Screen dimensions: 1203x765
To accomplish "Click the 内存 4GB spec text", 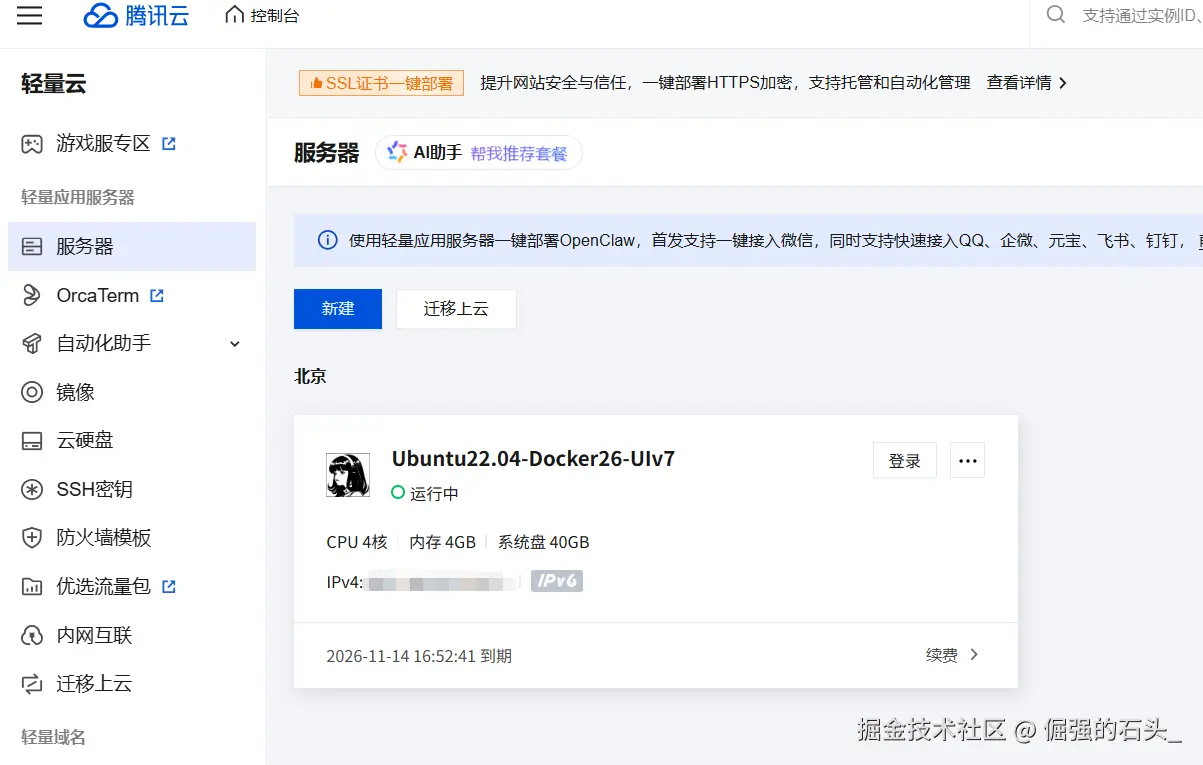I will [443, 542].
